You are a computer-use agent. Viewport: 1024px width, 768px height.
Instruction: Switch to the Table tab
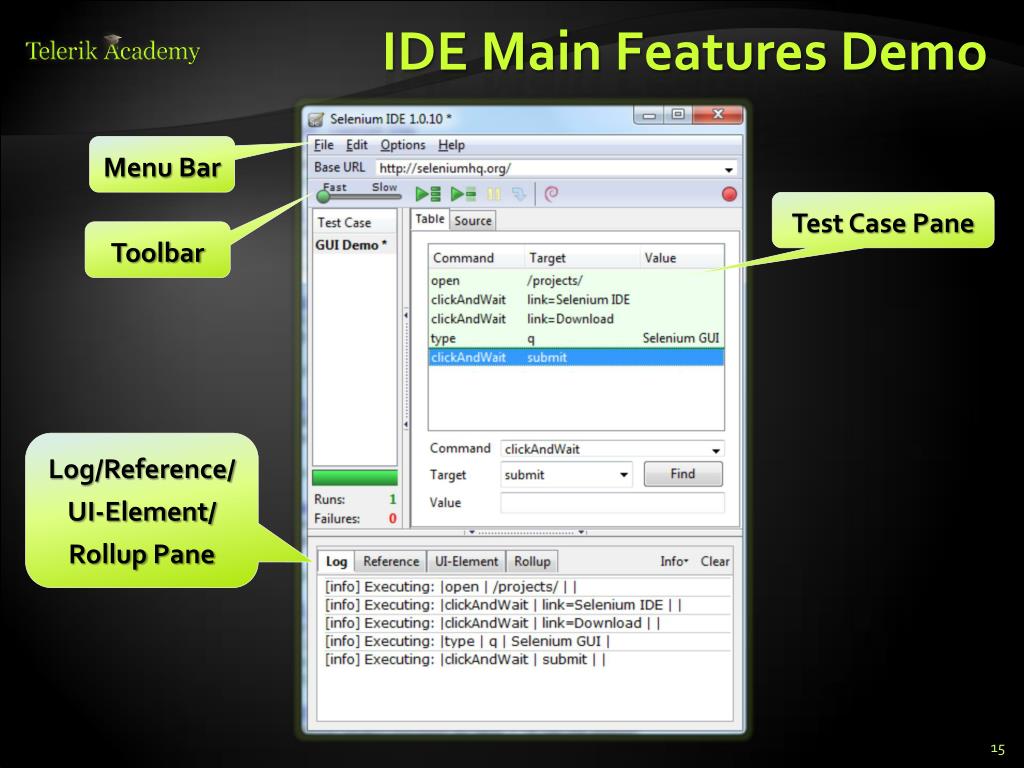(430, 219)
